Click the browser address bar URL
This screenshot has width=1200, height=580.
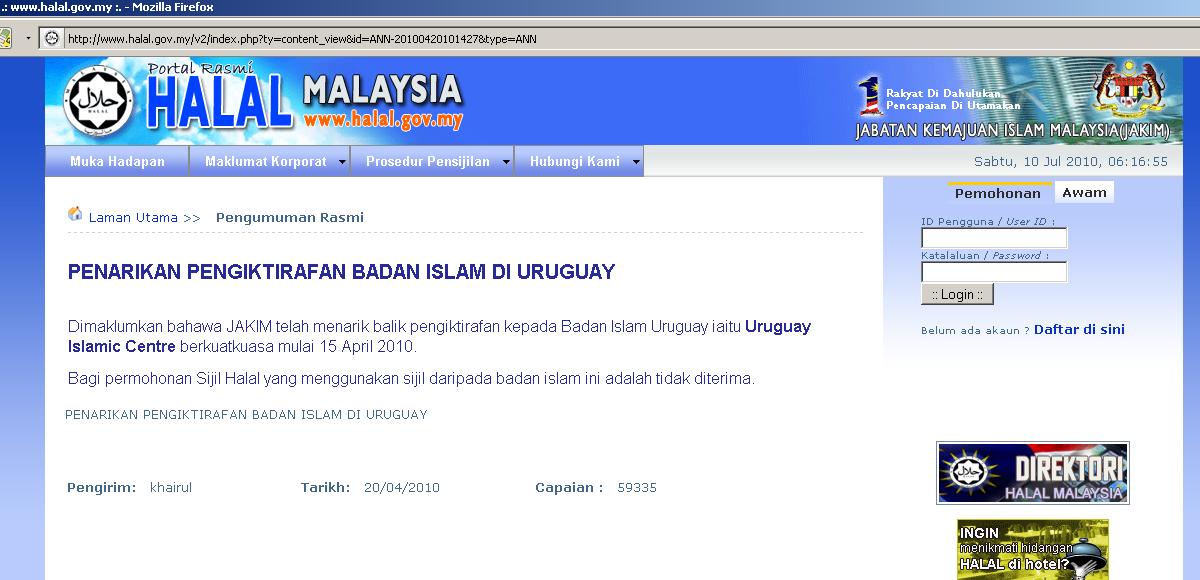pyautogui.click(x=302, y=39)
